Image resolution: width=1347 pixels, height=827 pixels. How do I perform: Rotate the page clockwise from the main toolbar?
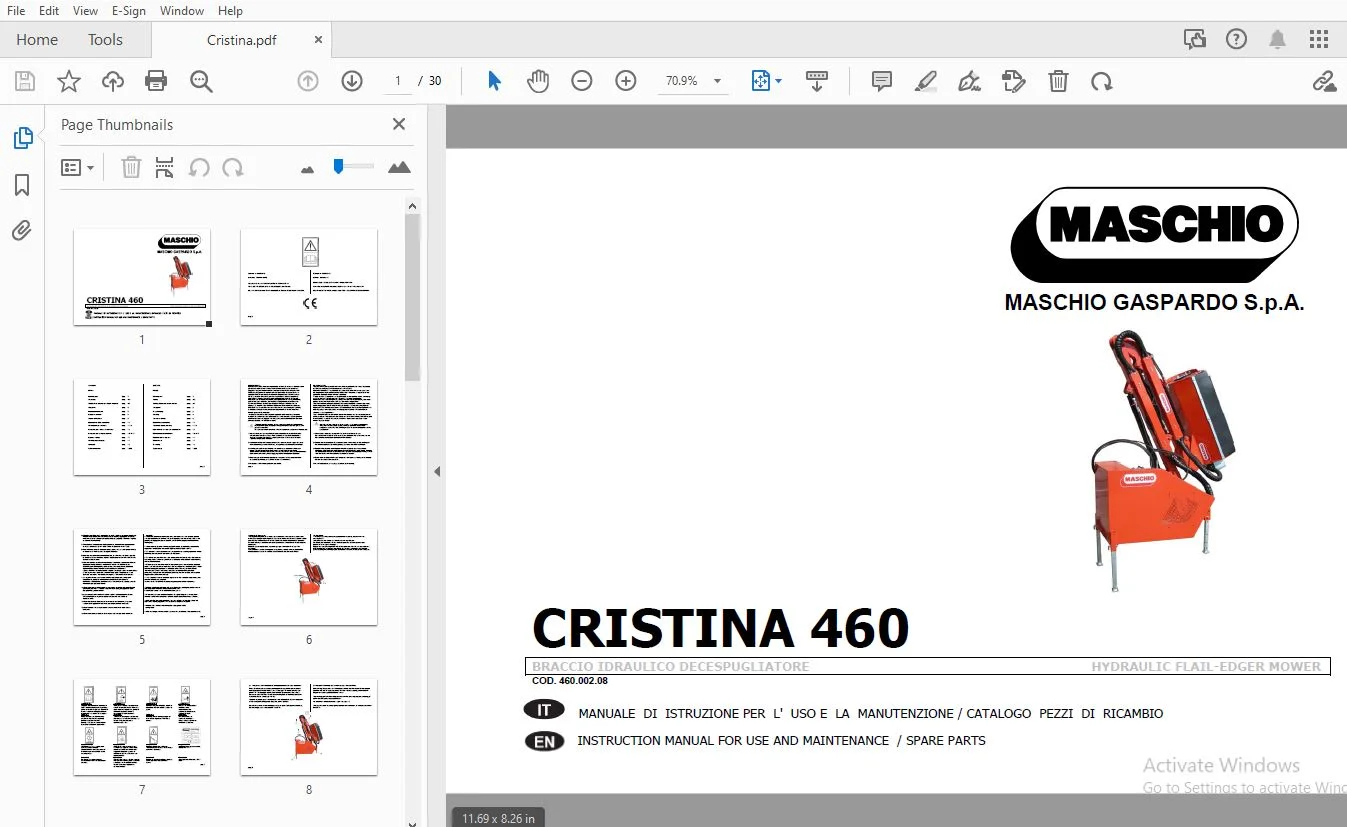(x=1102, y=81)
